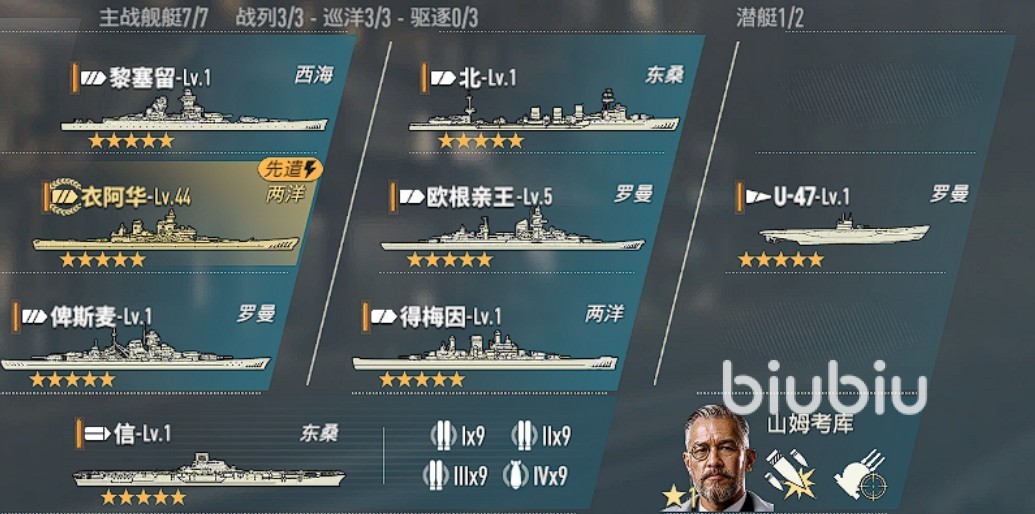This screenshot has width=1035, height=514.
Task: Select the 衣阿华 Lv.44 battleship silhouette
Action: tap(166, 231)
